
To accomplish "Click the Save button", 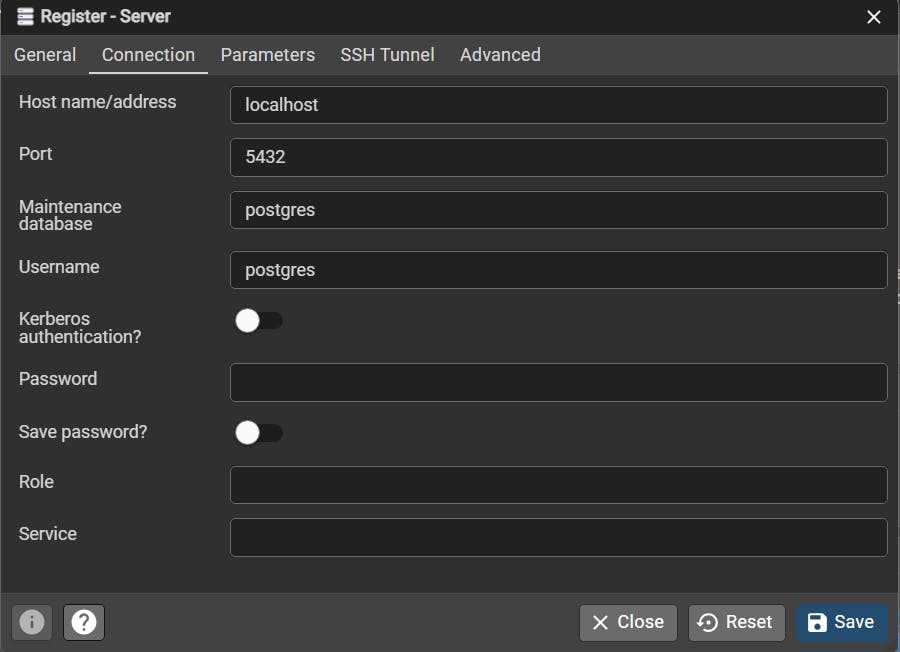I will 841,622.
